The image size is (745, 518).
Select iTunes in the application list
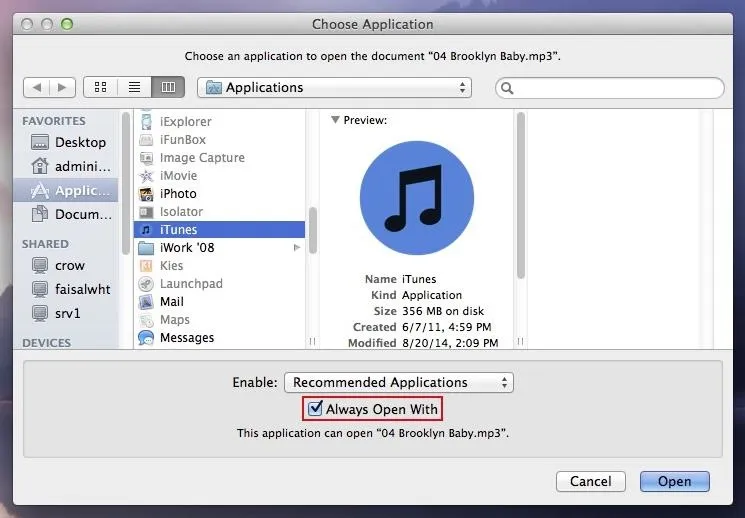220,230
